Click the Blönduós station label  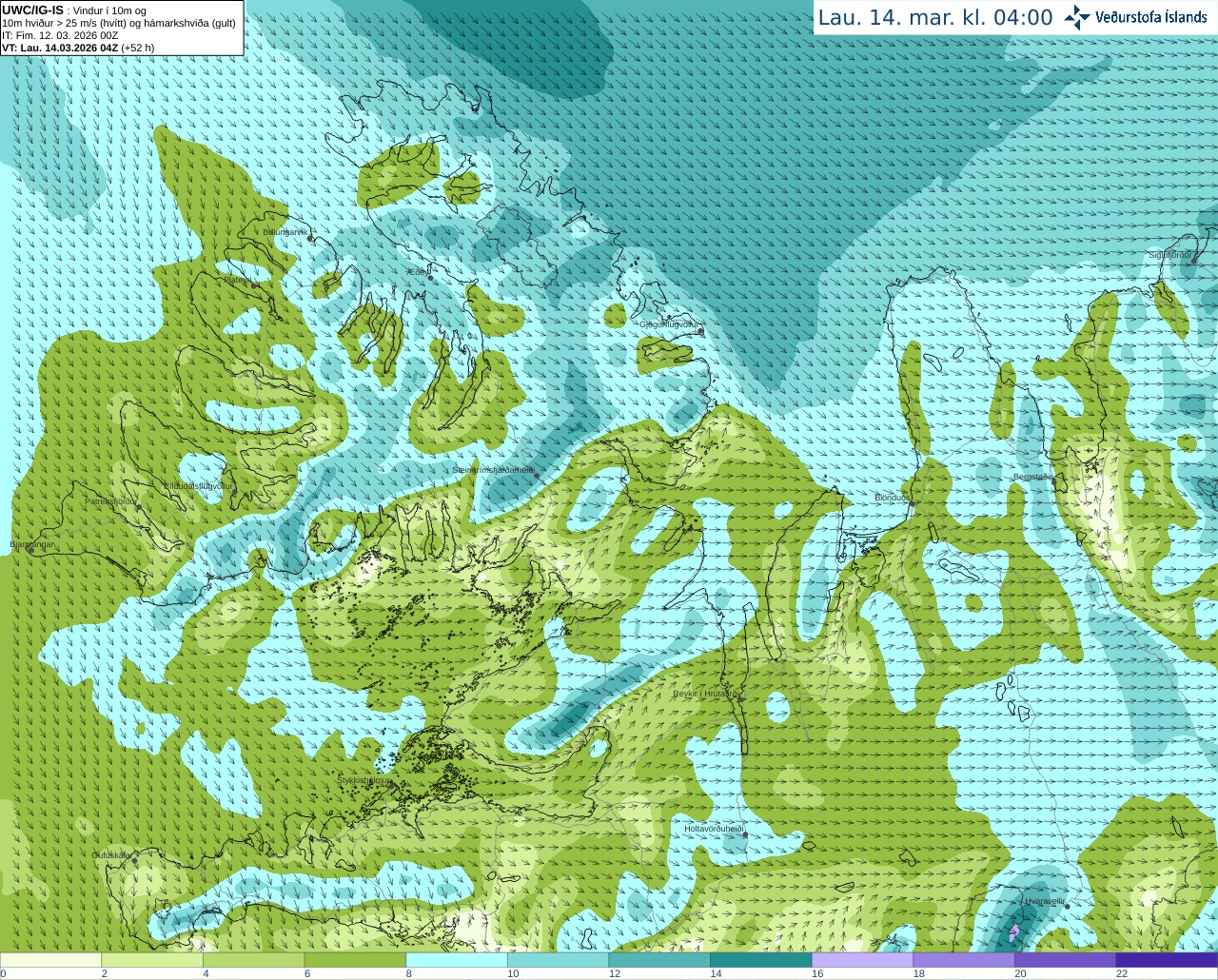892,498
